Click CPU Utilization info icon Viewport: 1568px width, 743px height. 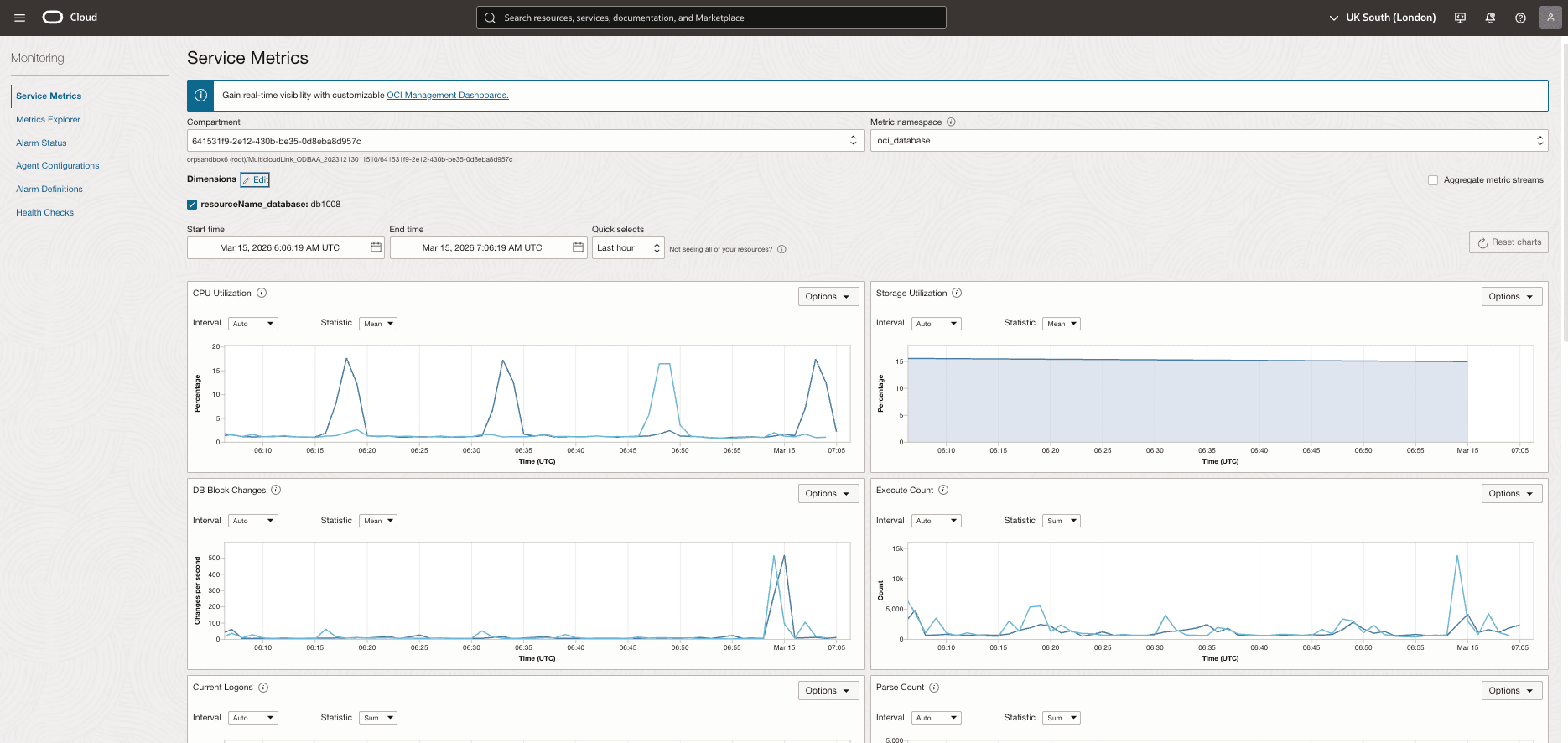[x=262, y=293]
